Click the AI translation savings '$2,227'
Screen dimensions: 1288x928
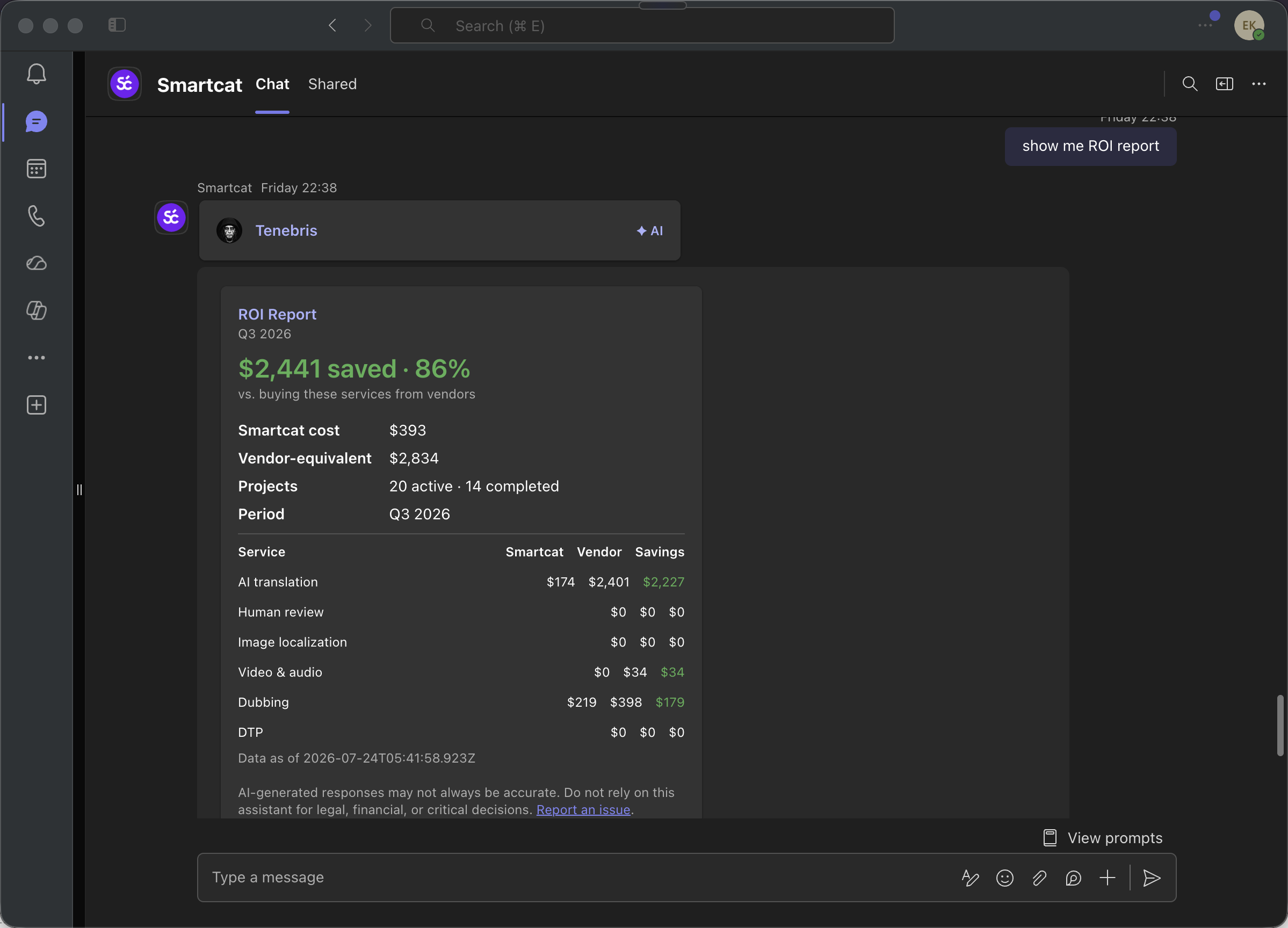(x=663, y=582)
